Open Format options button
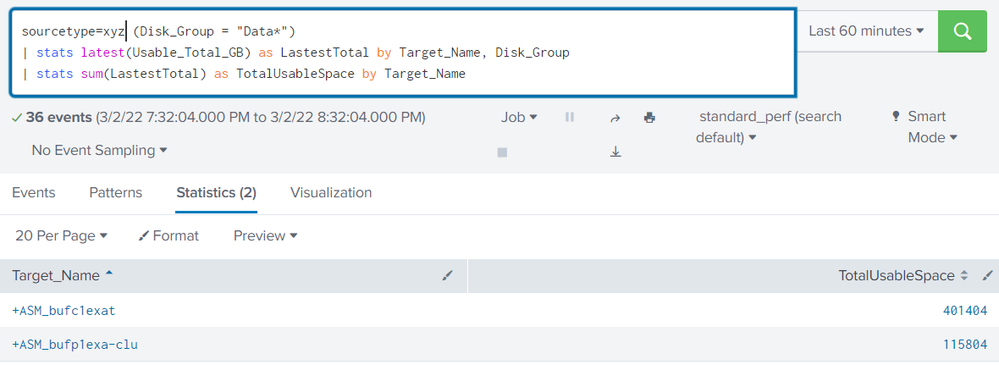999x365 pixels. pyautogui.click(x=169, y=236)
